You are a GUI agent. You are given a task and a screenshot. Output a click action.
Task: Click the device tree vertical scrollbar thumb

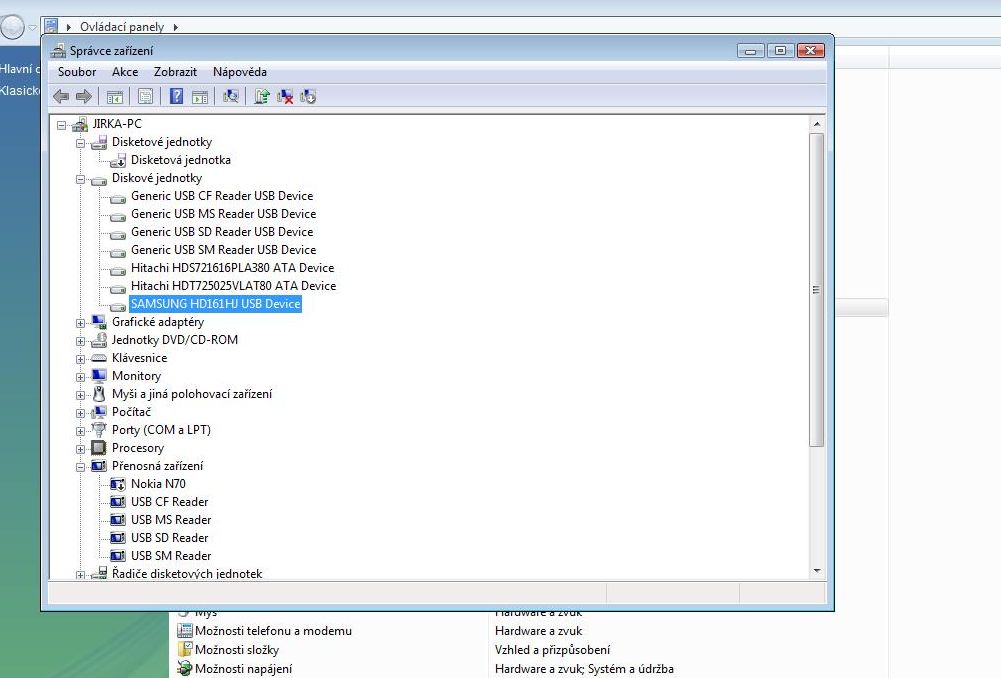tap(817, 290)
